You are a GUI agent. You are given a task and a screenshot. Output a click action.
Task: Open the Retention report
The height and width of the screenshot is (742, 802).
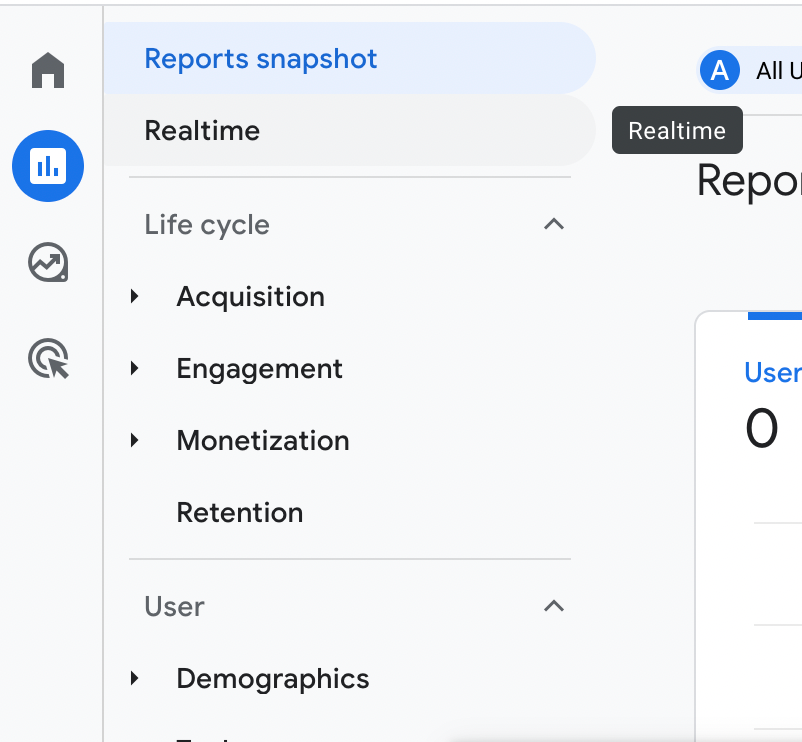pyautogui.click(x=240, y=513)
